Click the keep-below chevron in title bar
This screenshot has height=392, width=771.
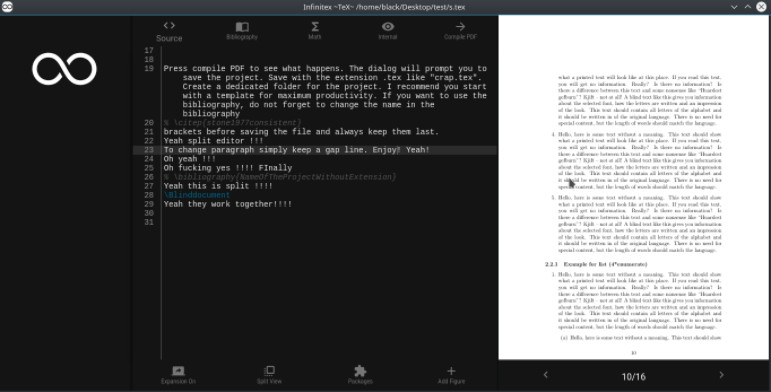[x=734, y=7]
